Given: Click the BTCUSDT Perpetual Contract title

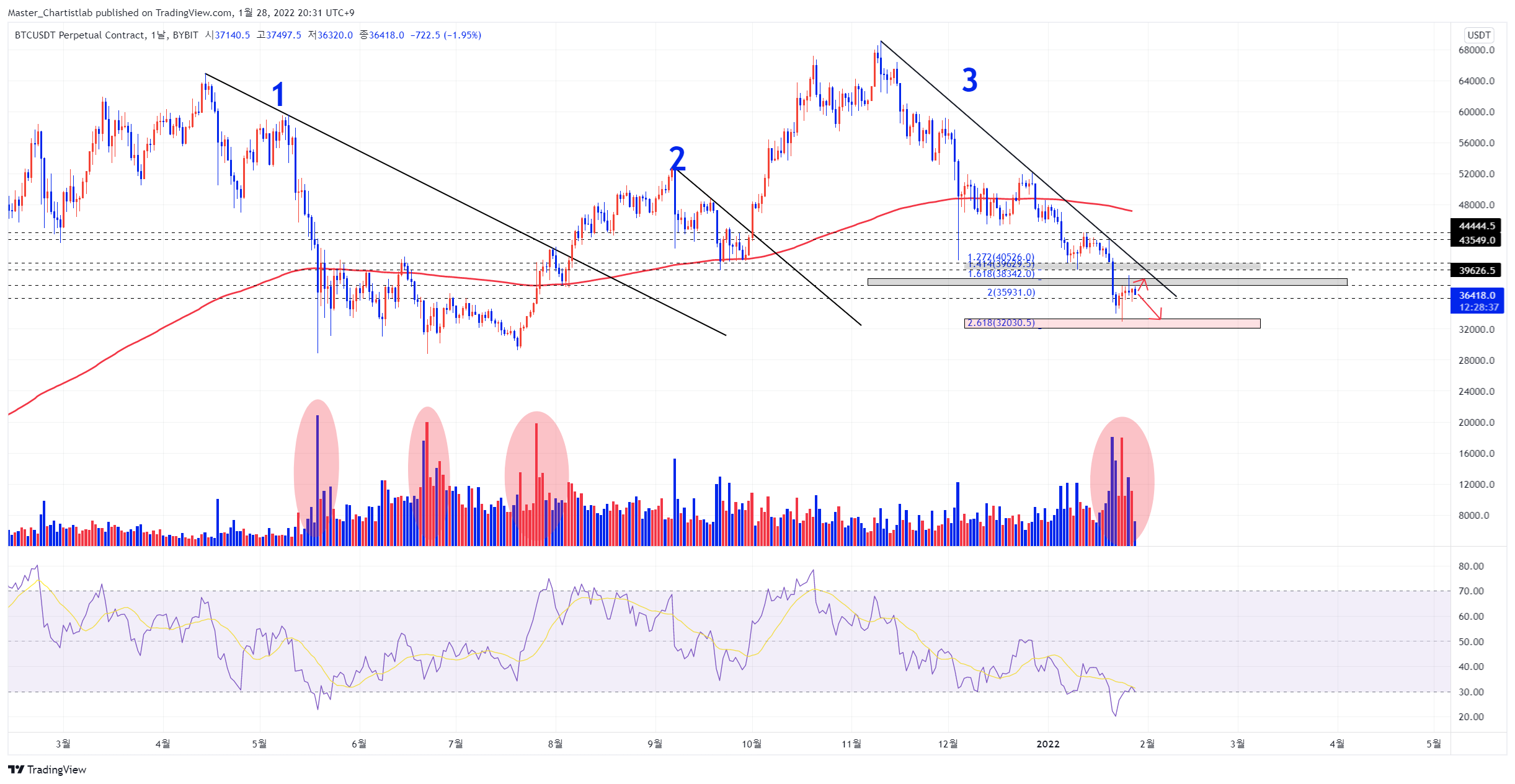Looking at the screenshot, I should tap(80, 35).
